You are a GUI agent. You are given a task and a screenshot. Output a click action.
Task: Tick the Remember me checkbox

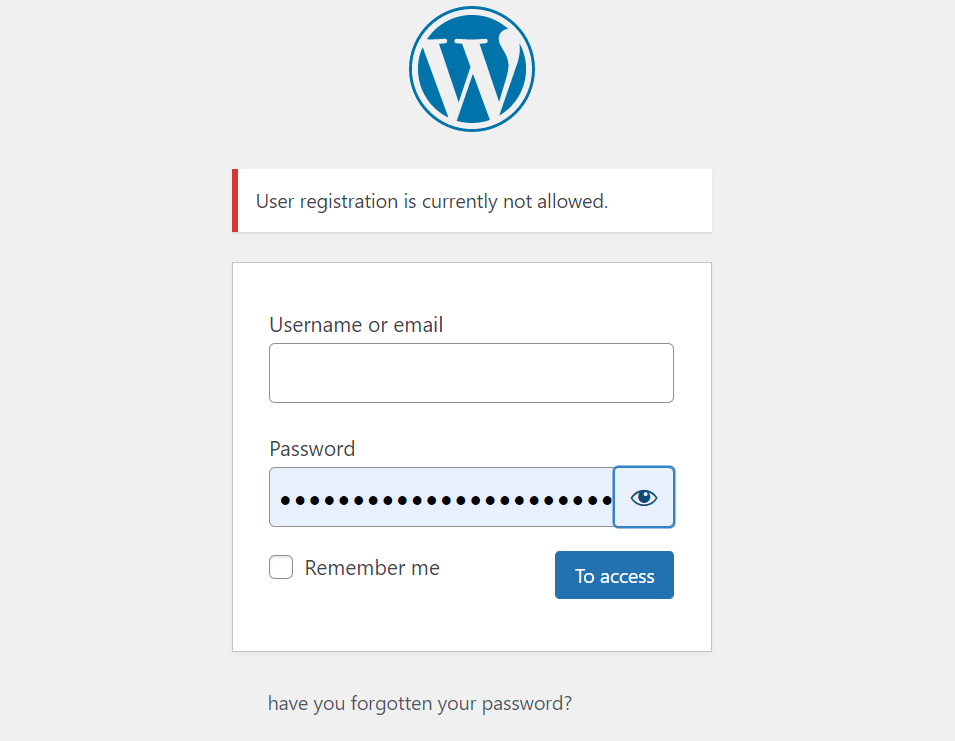click(x=281, y=568)
